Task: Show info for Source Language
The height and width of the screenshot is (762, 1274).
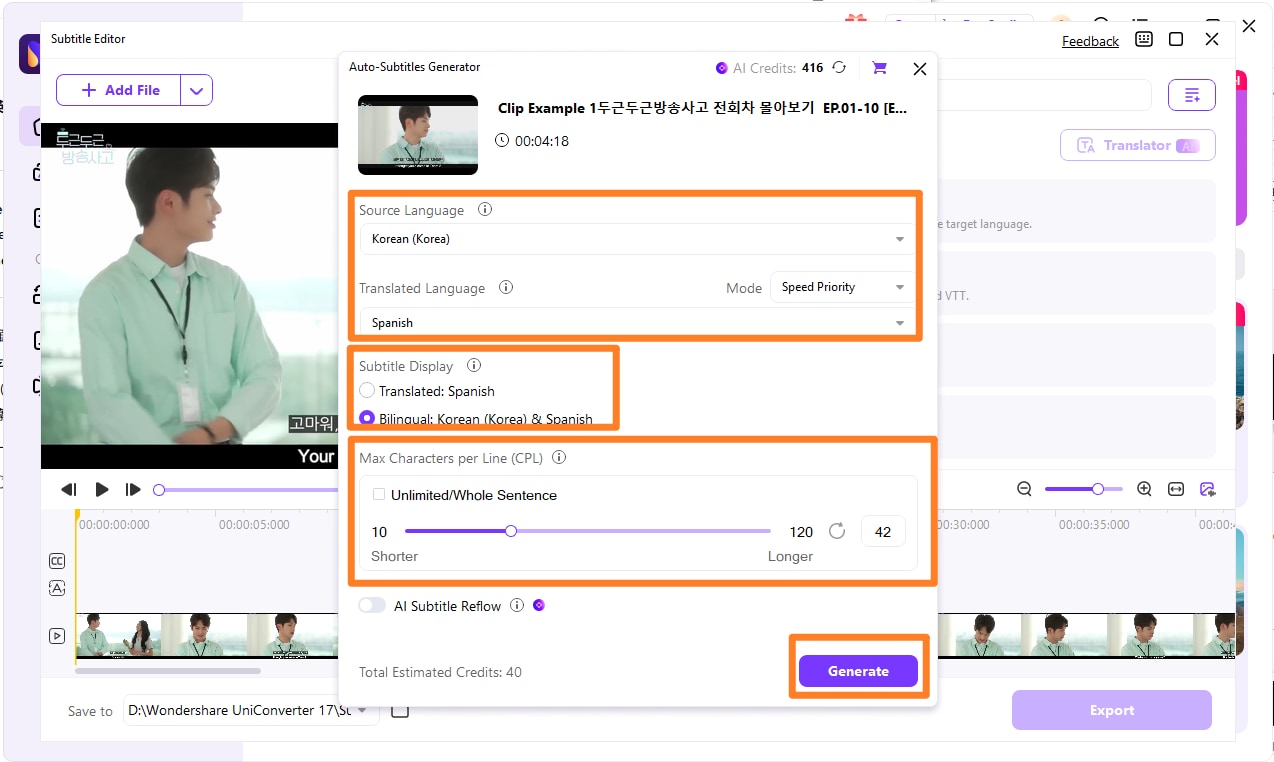Action: pyautogui.click(x=485, y=210)
